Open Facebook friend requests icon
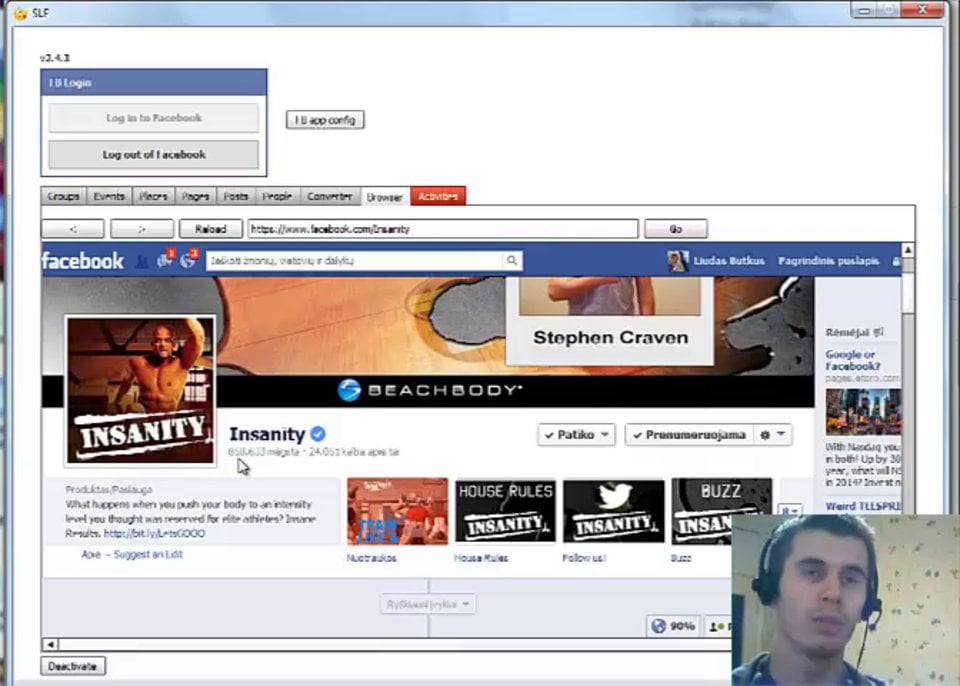 point(141,262)
